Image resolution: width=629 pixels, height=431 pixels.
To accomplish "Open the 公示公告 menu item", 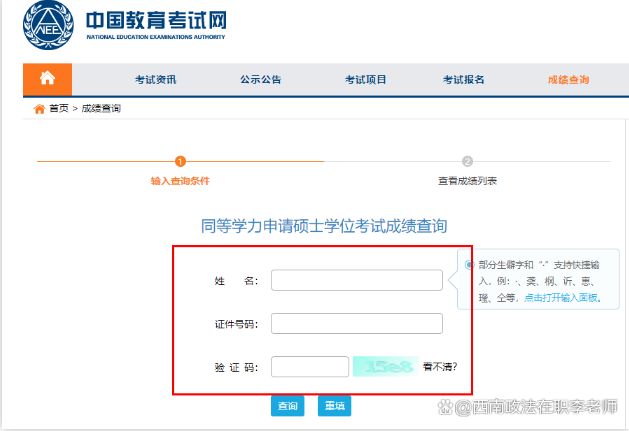I will [x=261, y=79].
